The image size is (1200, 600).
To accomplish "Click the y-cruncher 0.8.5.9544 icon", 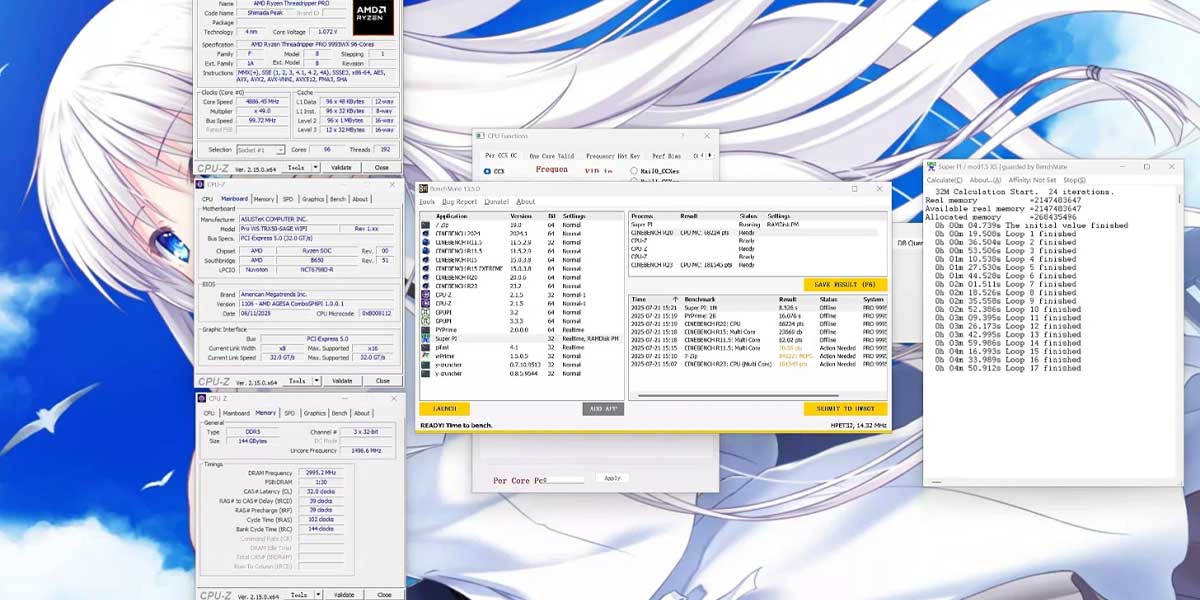I will pos(426,373).
